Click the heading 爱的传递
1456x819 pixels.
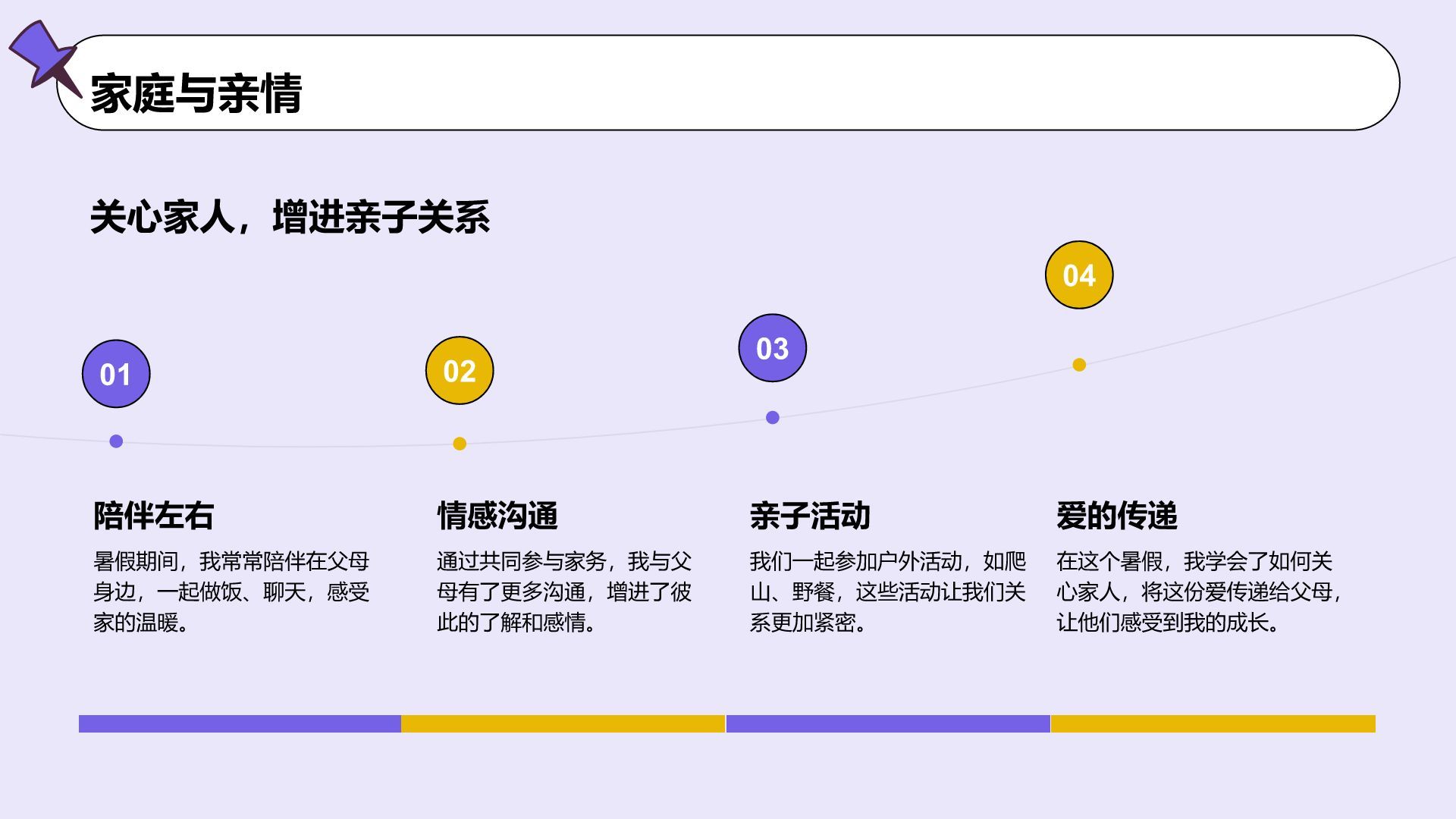click(x=1116, y=516)
